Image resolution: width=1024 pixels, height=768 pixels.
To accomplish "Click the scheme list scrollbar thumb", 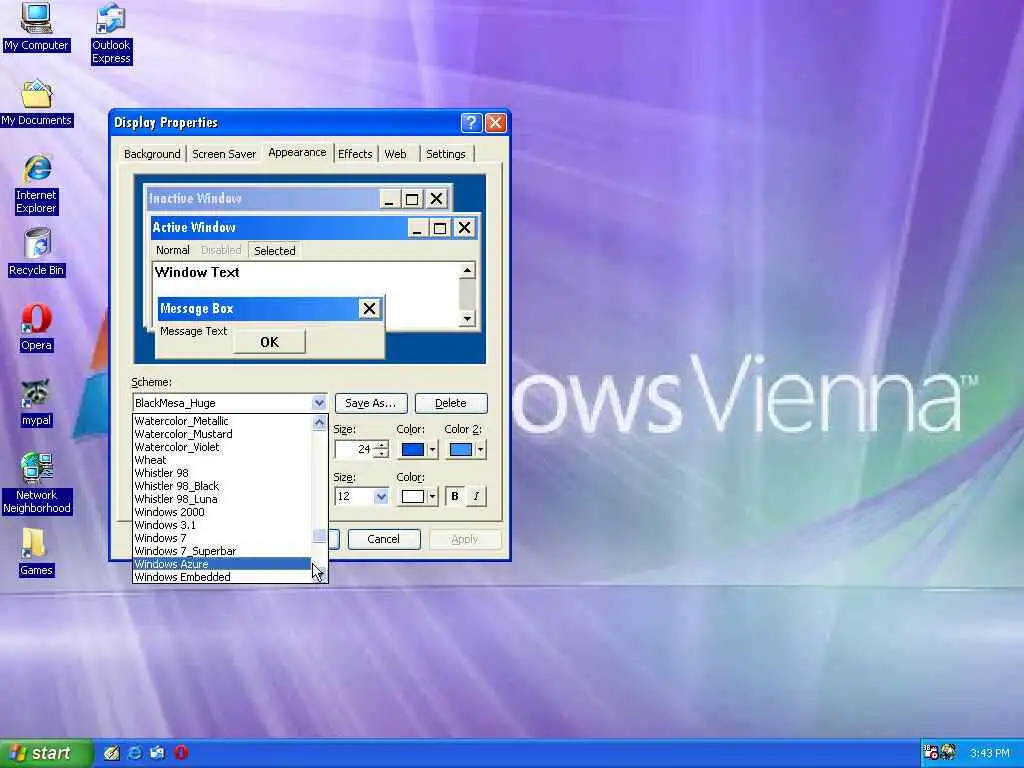I will tap(319, 536).
